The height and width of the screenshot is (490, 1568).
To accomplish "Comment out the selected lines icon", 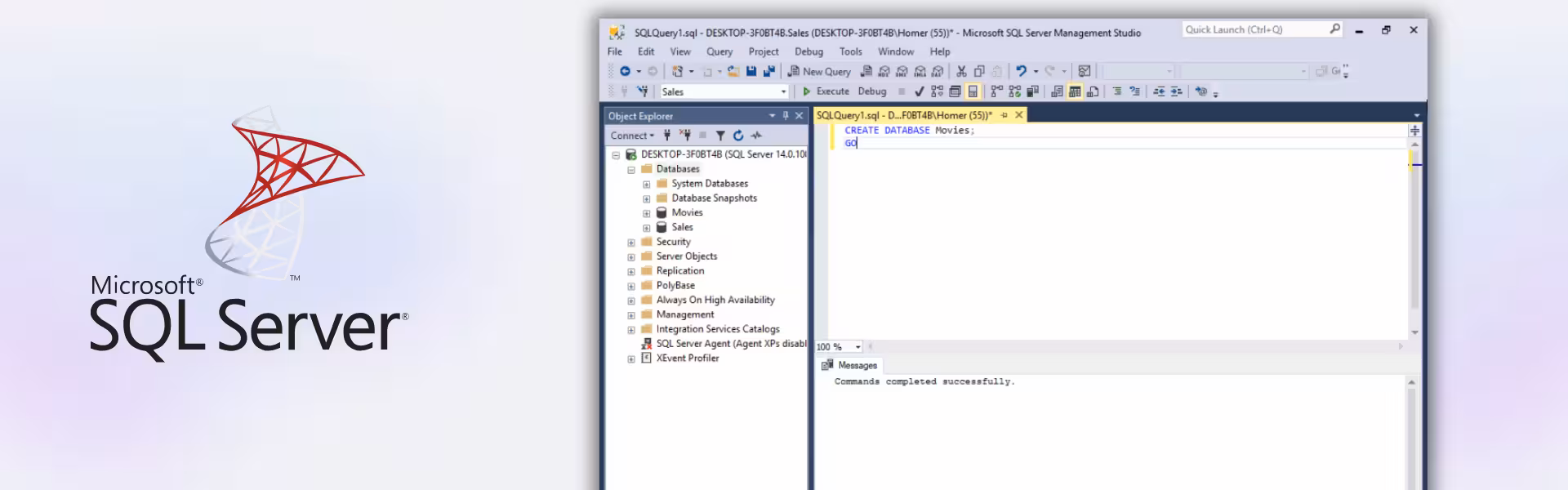I will 1117,91.
